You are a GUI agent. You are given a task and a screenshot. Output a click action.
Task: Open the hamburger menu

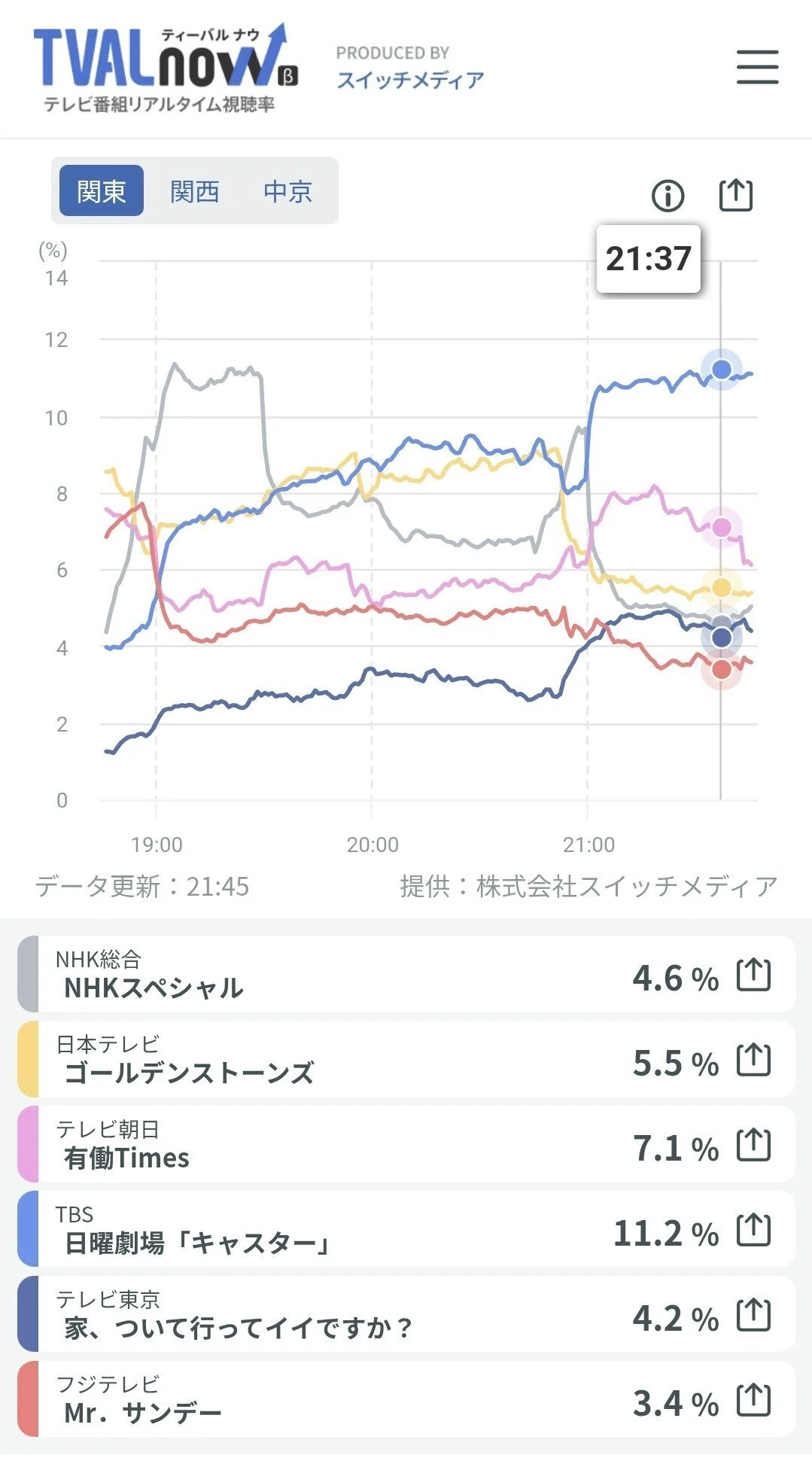tap(757, 67)
